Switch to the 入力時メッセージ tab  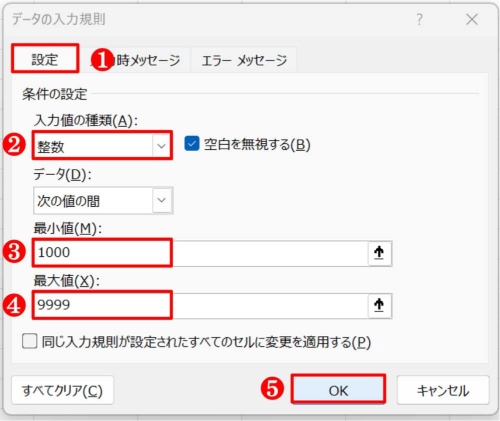135,60
